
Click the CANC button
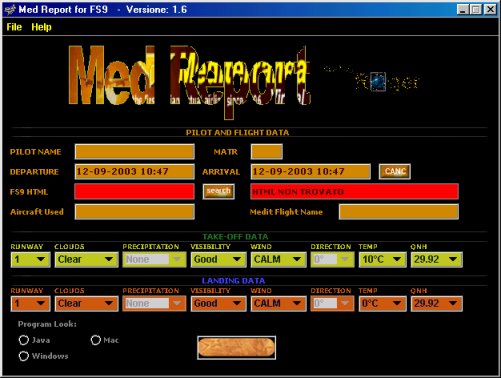[x=395, y=171]
